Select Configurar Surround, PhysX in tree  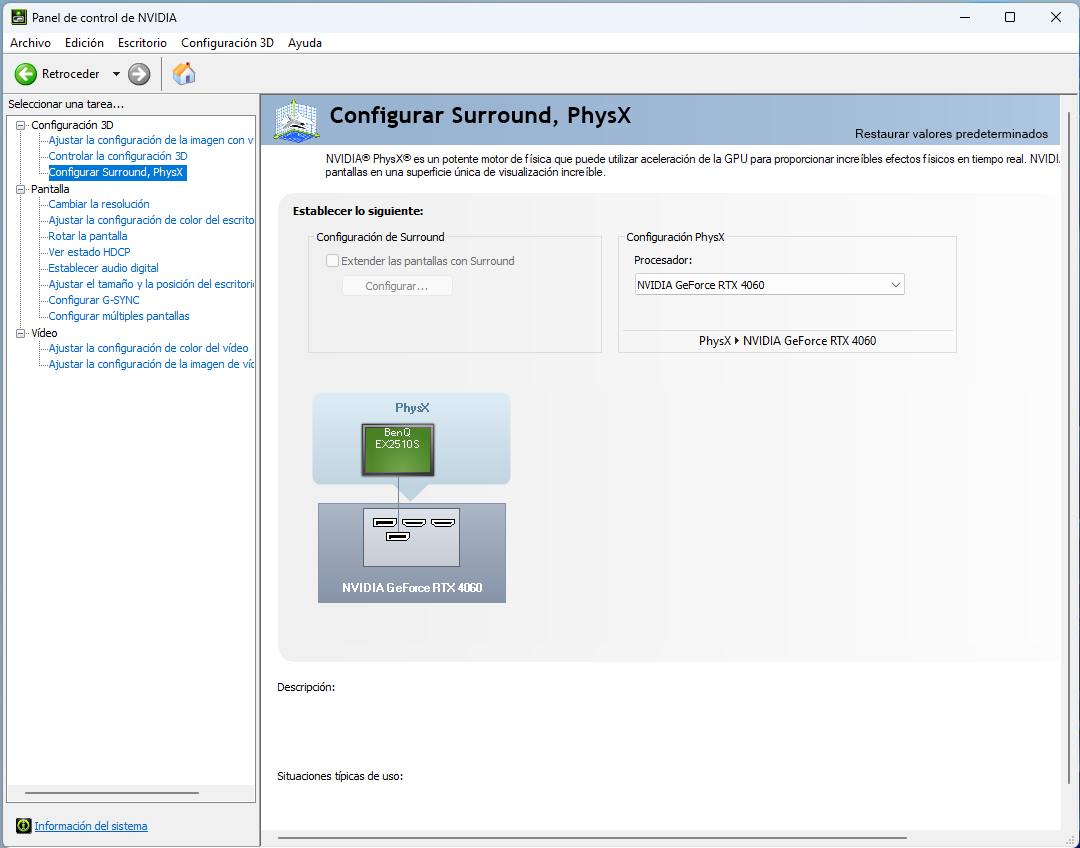(116, 172)
